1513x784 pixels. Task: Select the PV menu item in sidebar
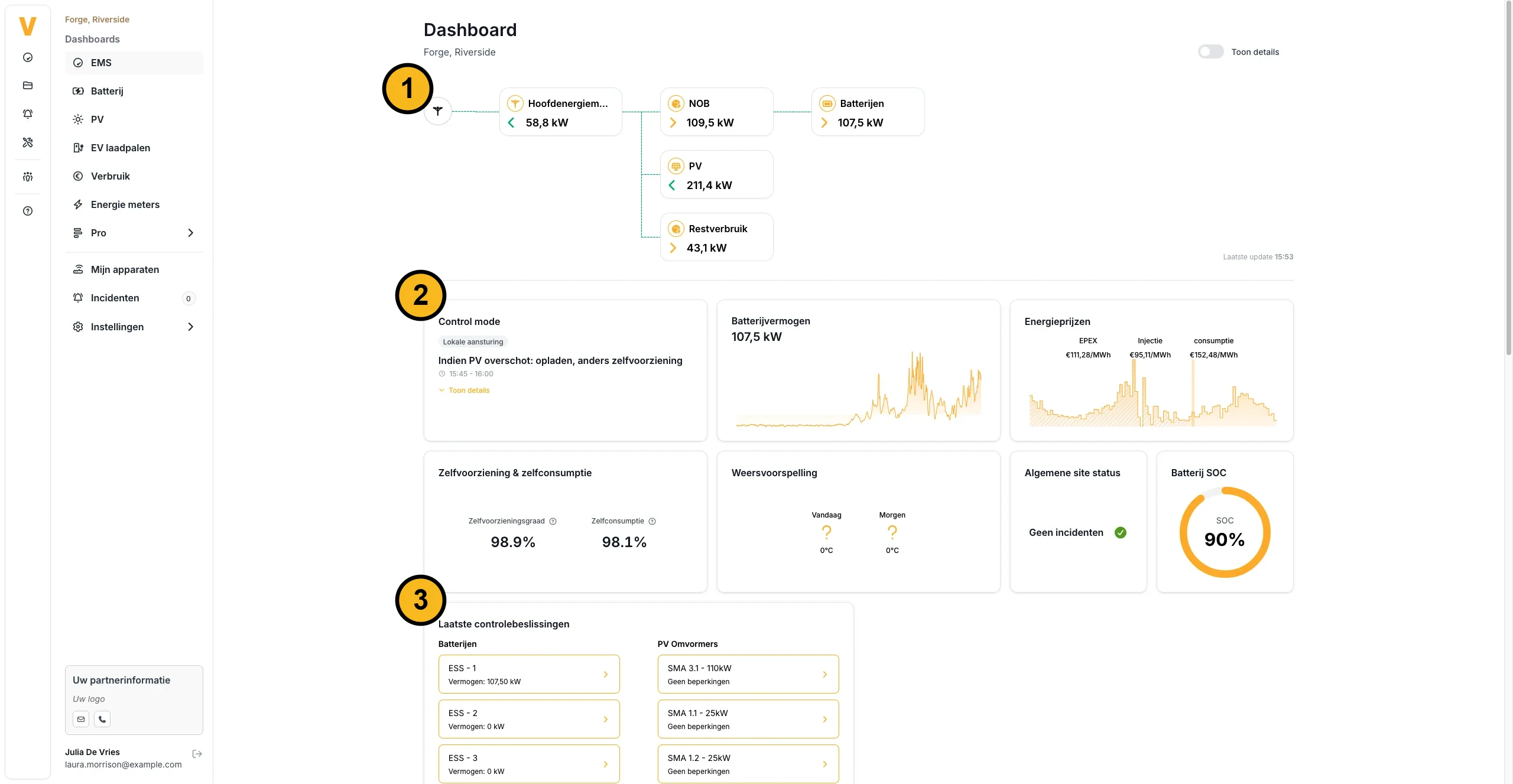[x=134, y=119]
